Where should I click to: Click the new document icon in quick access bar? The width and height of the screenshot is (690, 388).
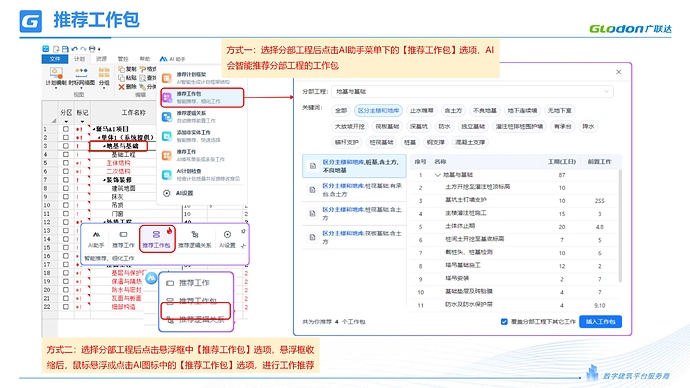[x=56, y=49]
